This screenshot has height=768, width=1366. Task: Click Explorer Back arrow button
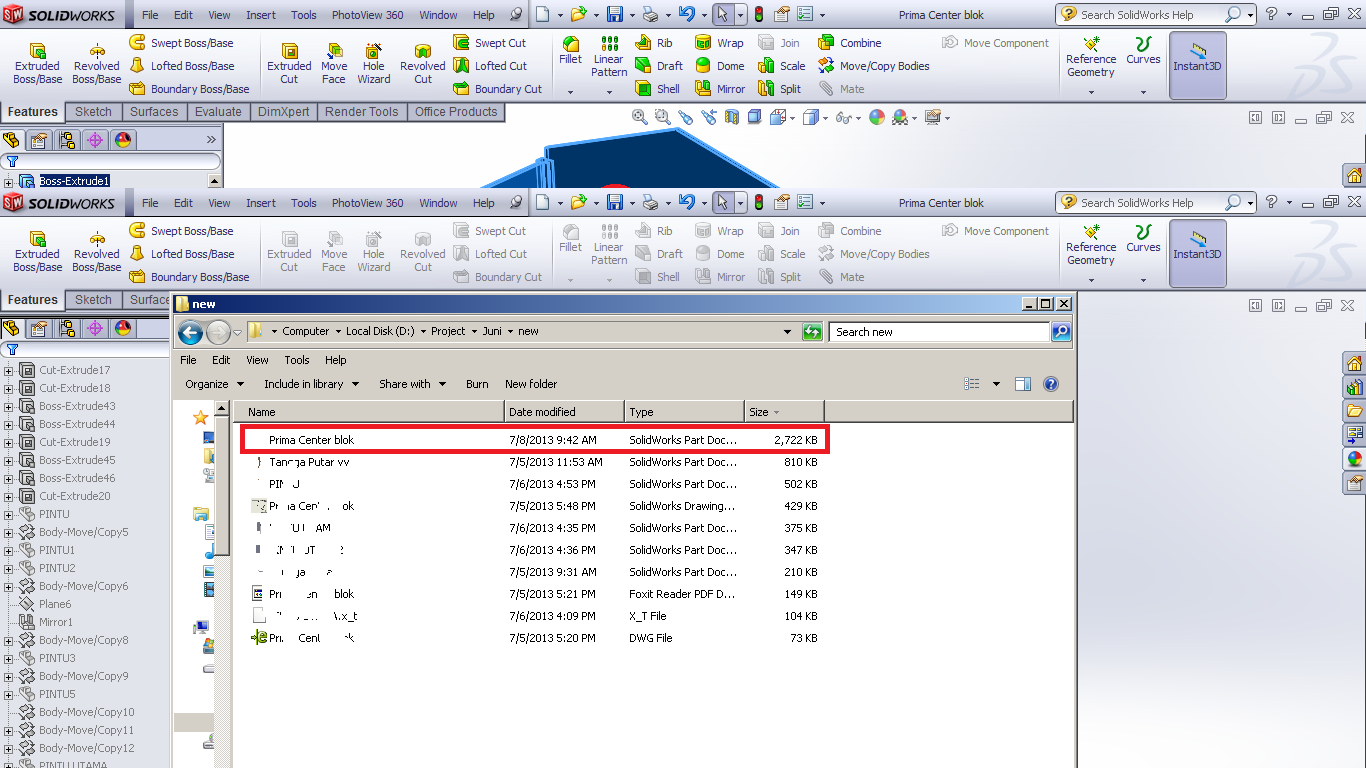click(190, 332)
